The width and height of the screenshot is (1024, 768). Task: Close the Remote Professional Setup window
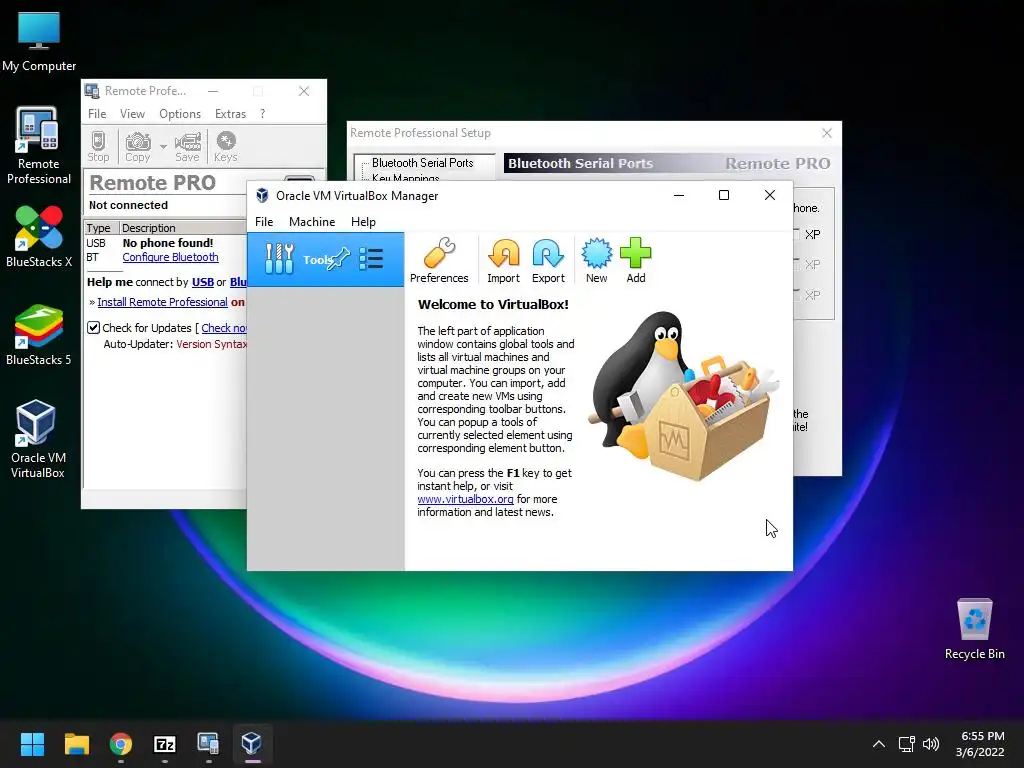(827, 133)
